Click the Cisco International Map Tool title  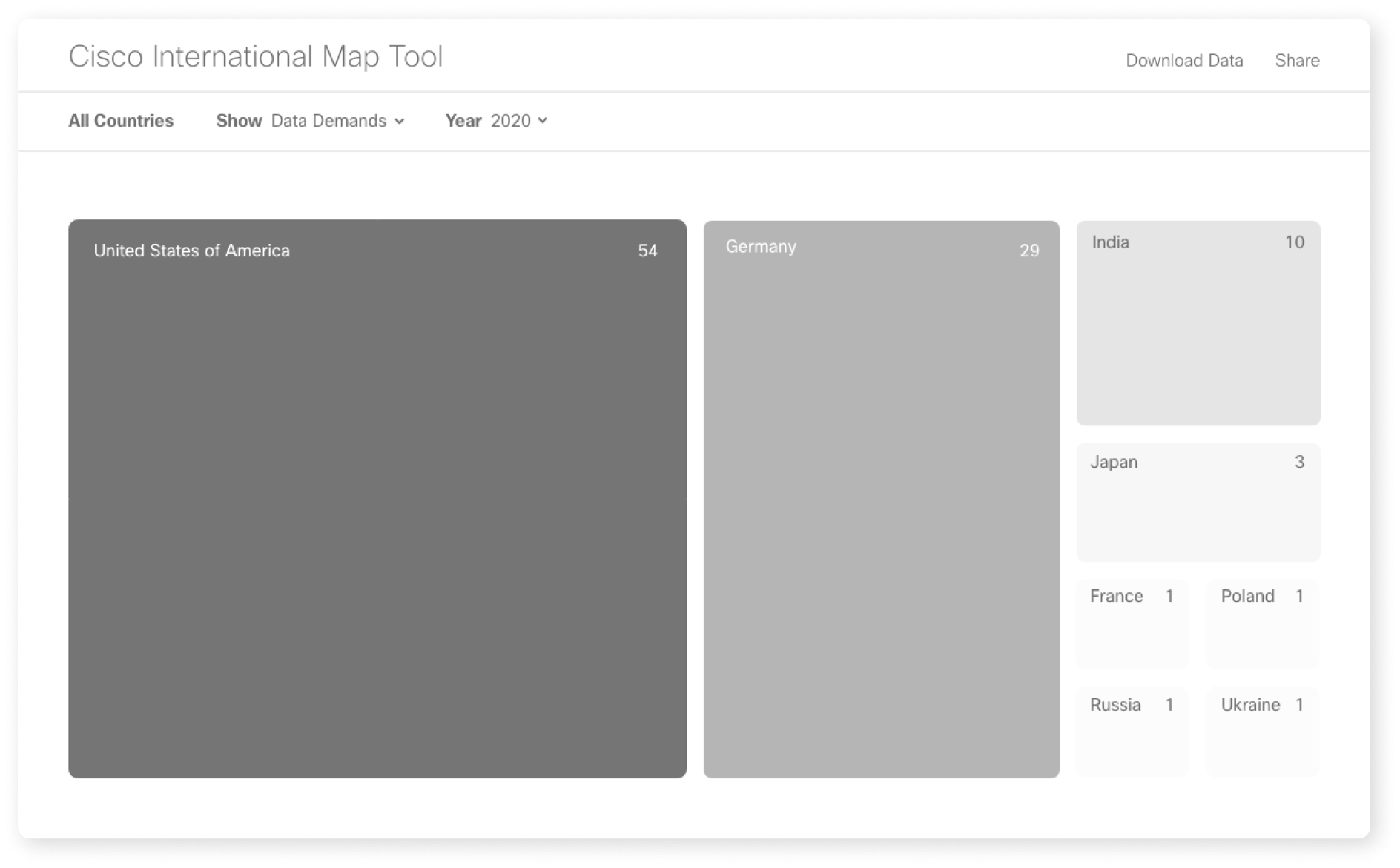pyautogui.click(x=256, y=56)
